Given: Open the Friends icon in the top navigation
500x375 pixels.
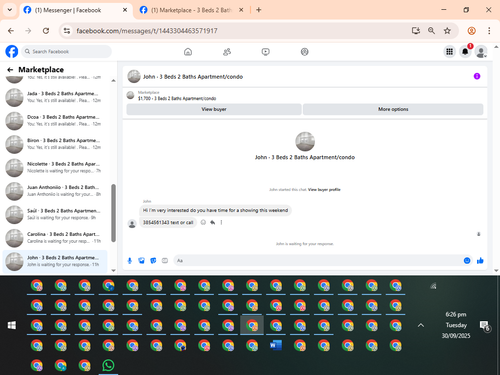Looking at the screenshot, I should (x=227, y=52).
